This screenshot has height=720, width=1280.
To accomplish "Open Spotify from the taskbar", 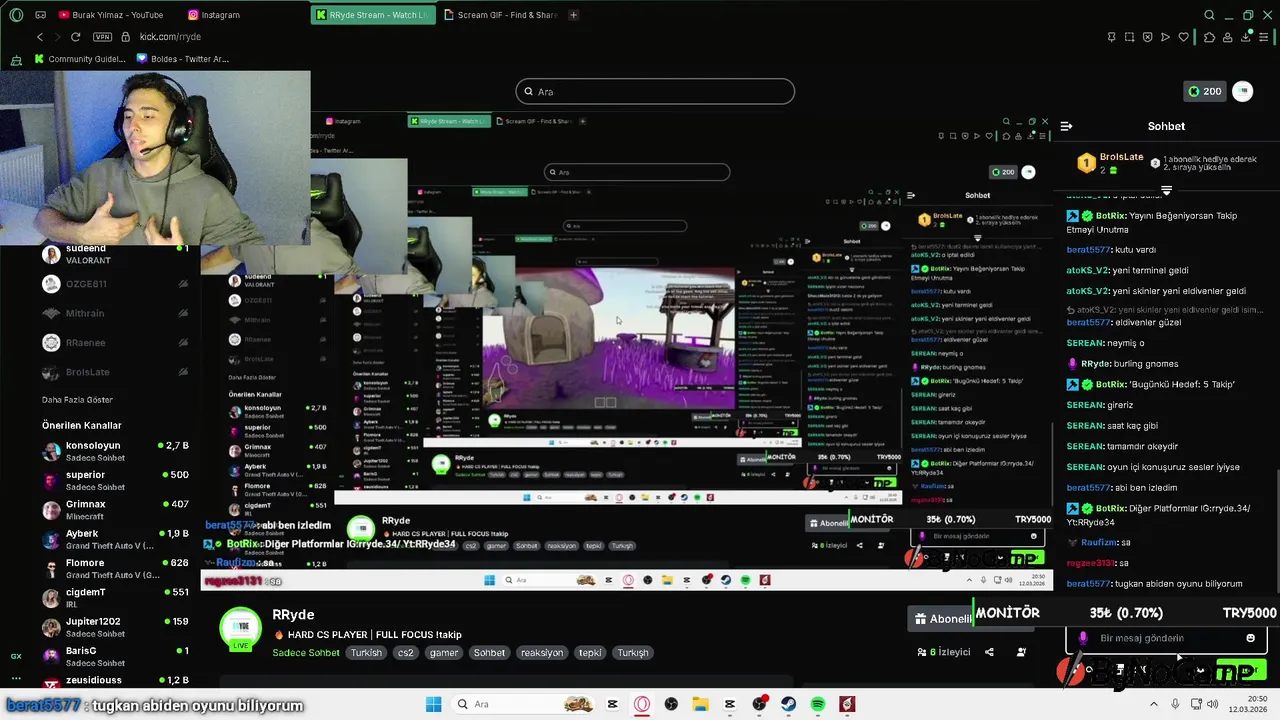I will pyautogui.click(x=818, y=704).
